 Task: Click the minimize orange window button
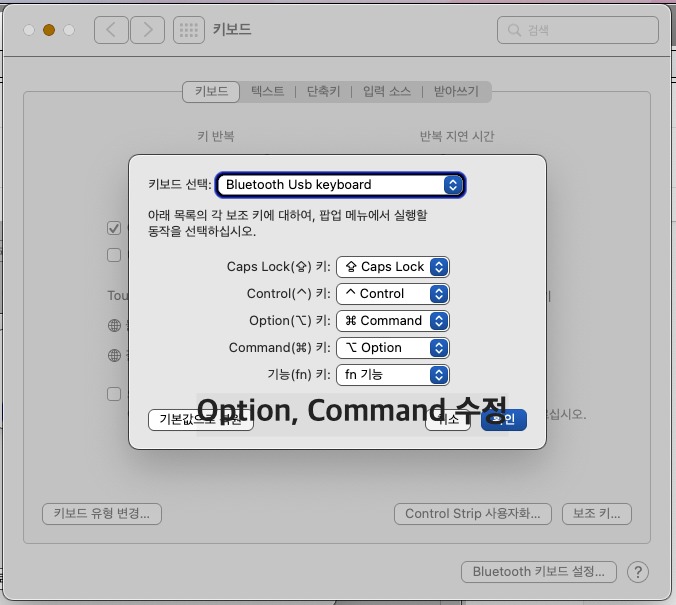(x=49, y=30)
